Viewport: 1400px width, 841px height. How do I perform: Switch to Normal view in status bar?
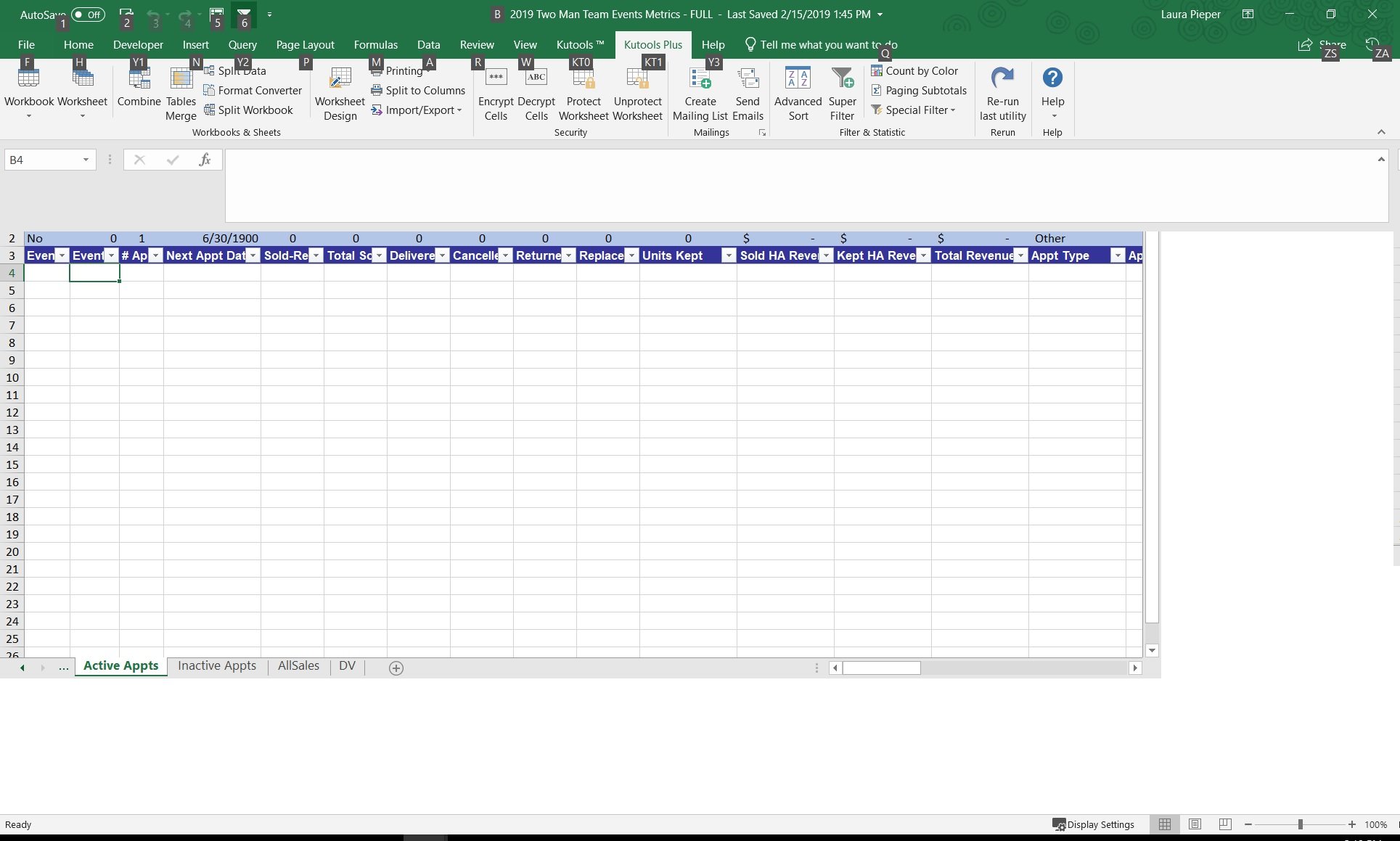(1164, 824)
